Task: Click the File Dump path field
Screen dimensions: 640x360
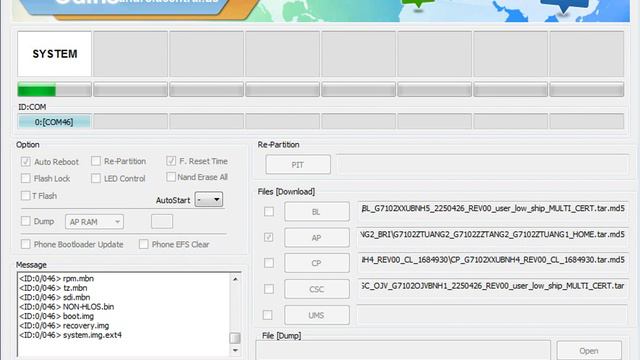Action: [403, 351]
